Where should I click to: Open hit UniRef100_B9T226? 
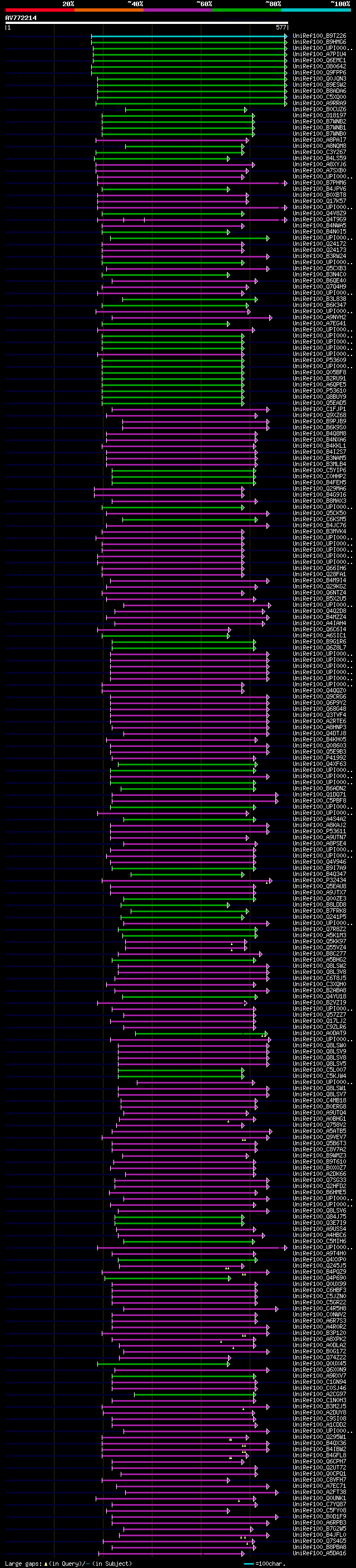pos(319,36)
